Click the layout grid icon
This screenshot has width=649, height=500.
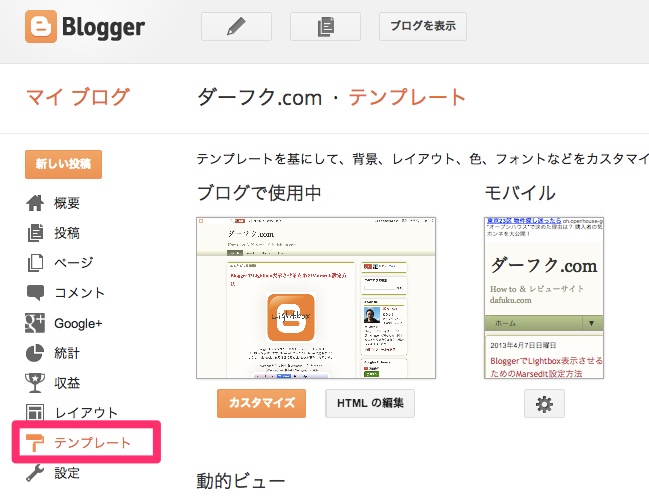pos(35,413)
